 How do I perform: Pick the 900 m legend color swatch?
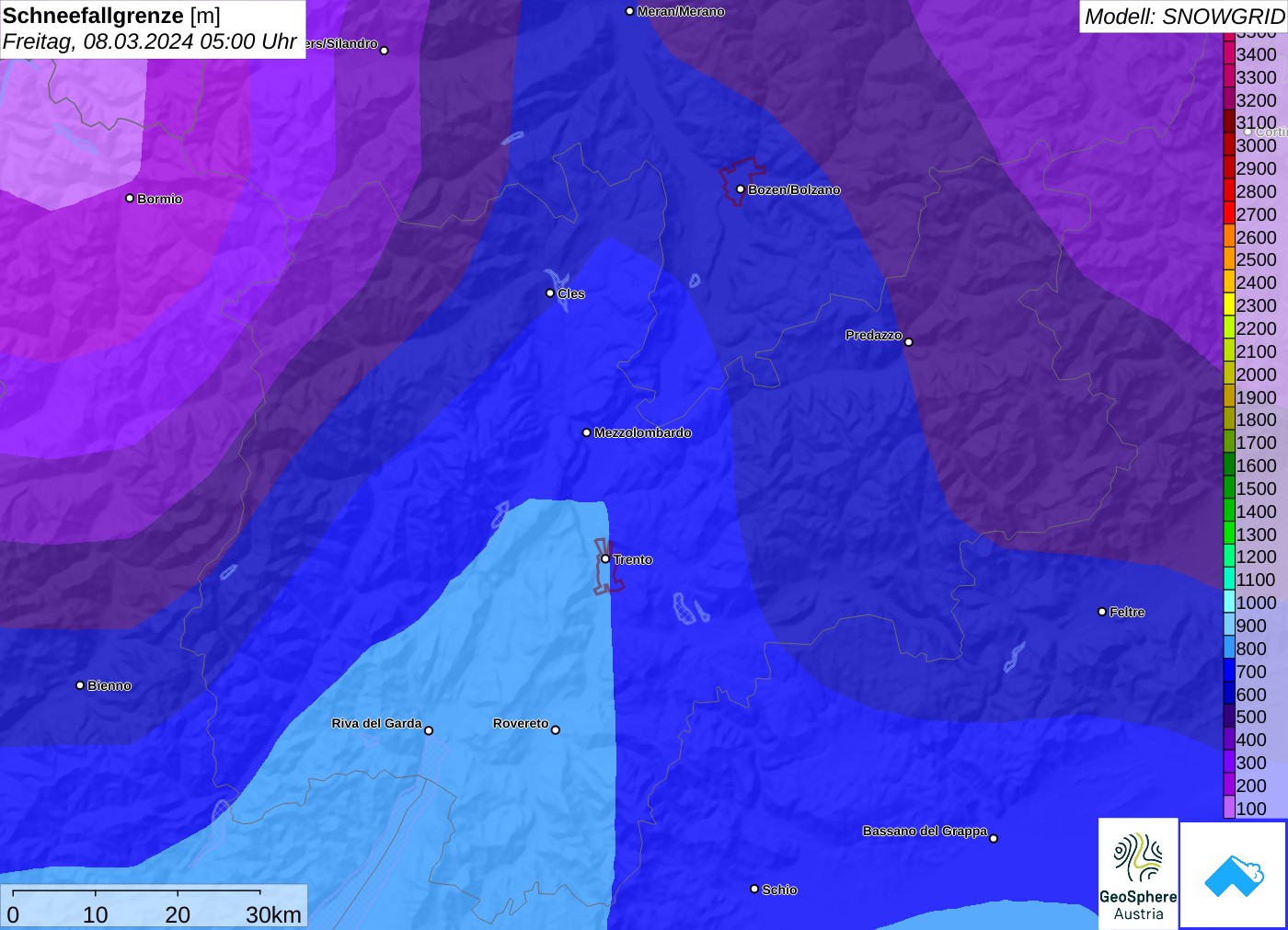[1229, 626]
